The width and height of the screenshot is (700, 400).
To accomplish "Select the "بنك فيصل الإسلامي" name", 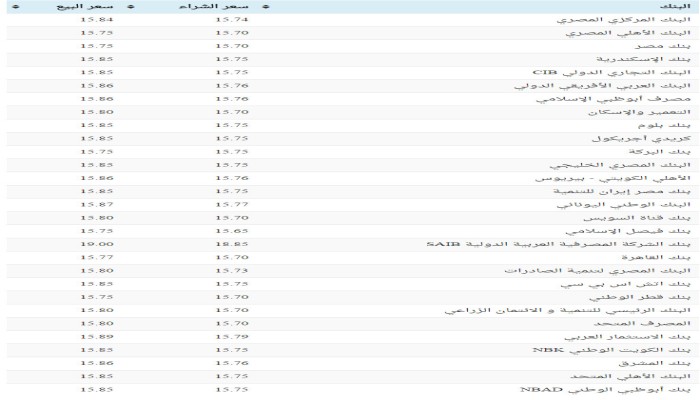I will tap(628, 231).
